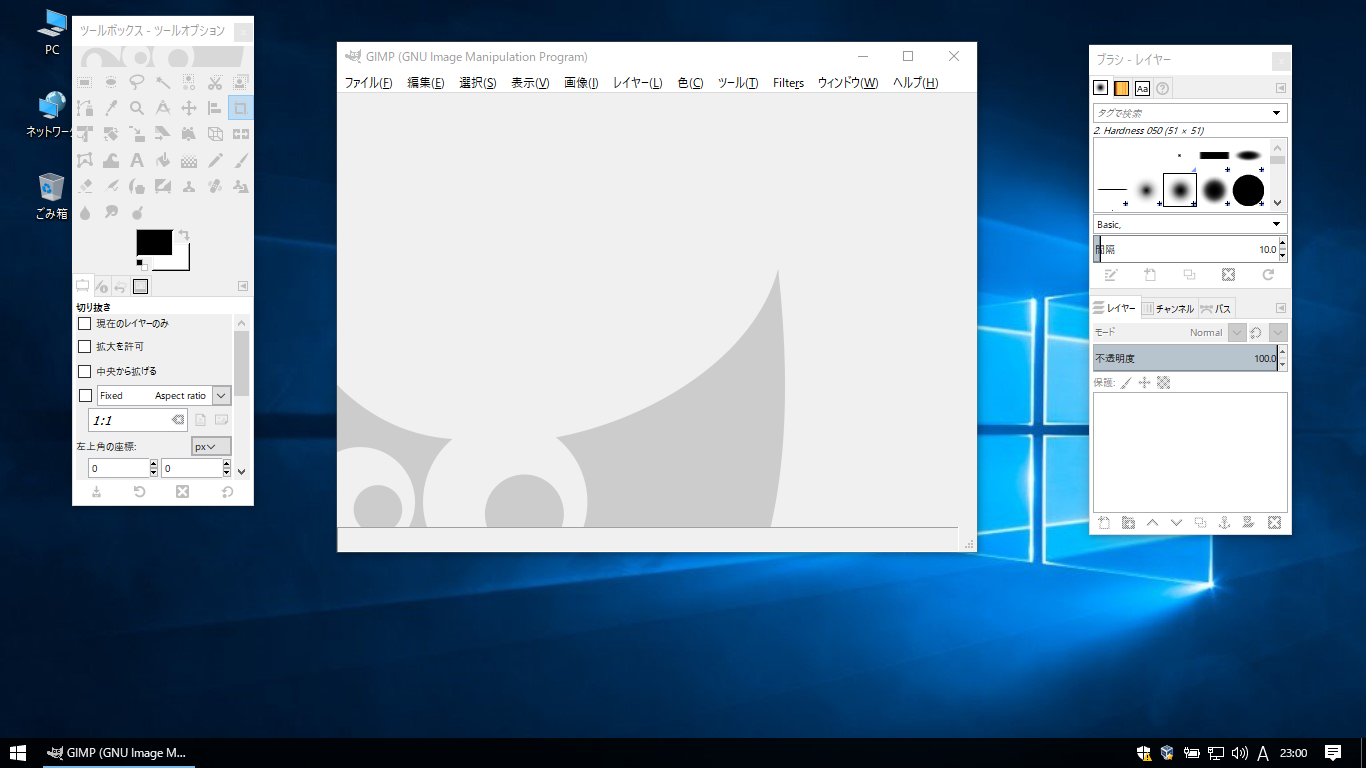
Task: Switch to the パス tab
Action: (x=1216, y=308)
